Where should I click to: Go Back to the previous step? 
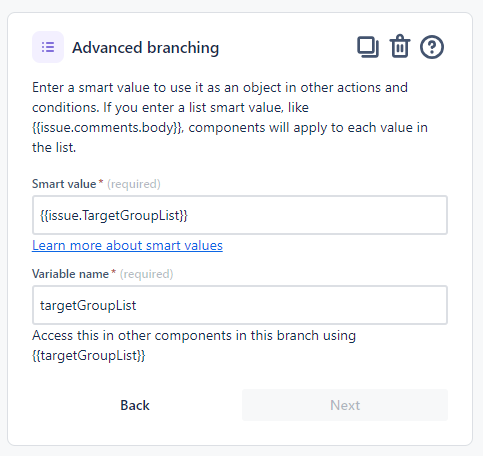(135, 405)
